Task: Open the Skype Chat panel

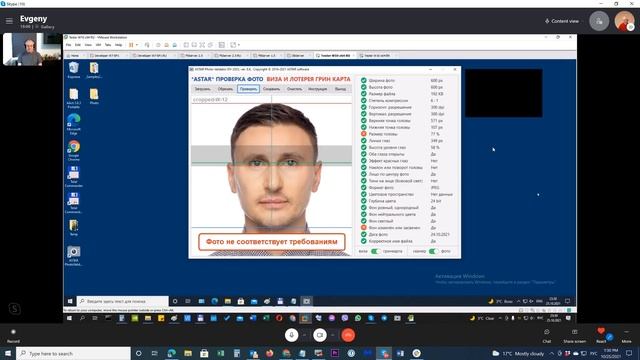Action: [x=547, y=336]
